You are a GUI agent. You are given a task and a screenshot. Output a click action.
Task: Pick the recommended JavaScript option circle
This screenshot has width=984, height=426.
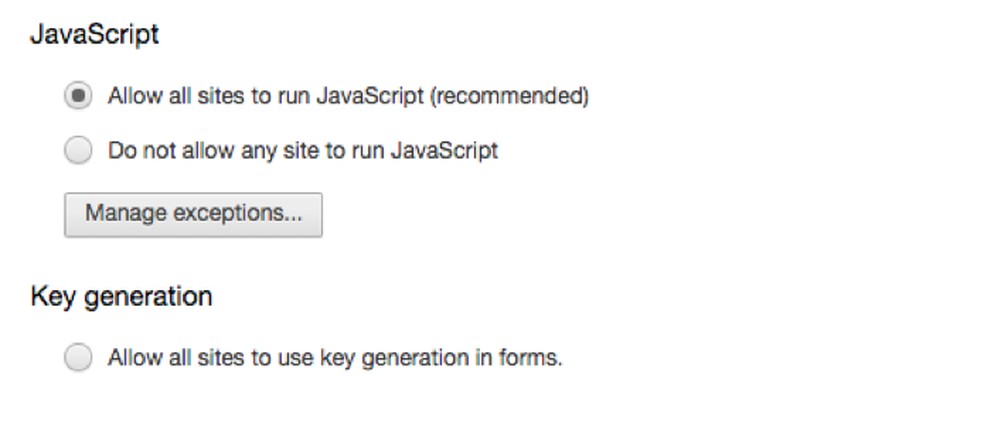77,96
